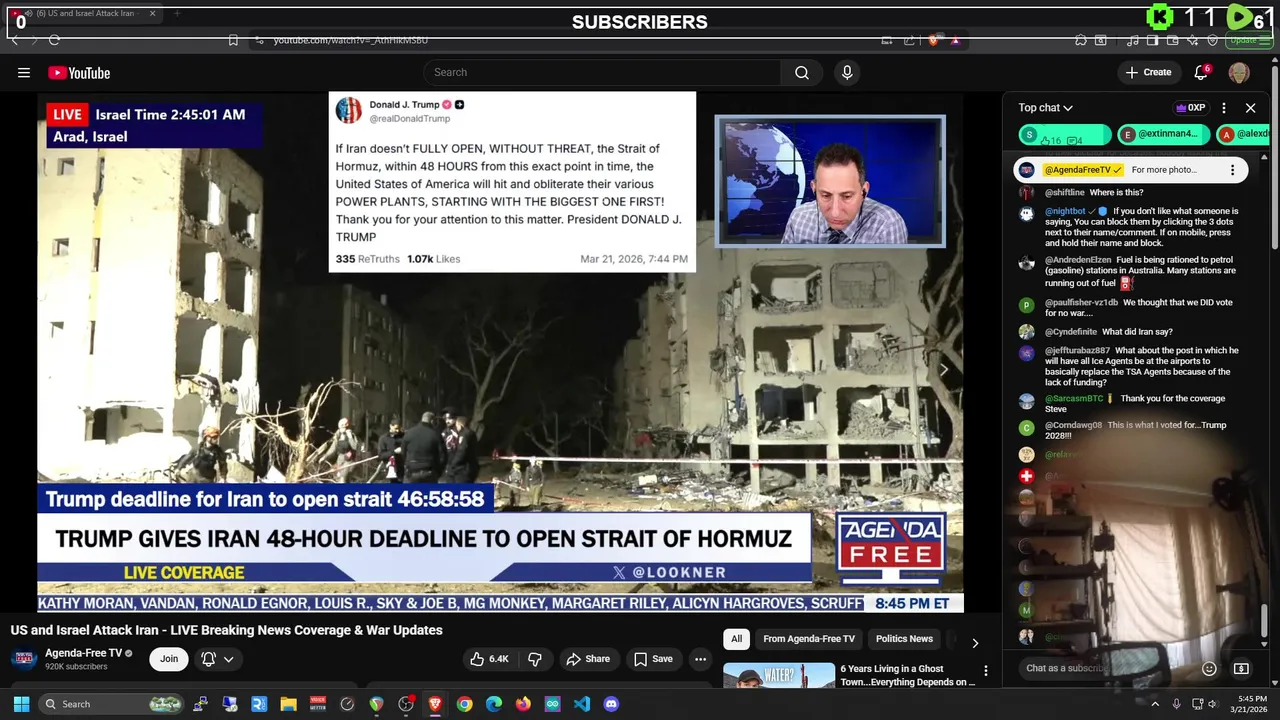Open Brave Shields lion icon
This screenshot has width=1280, height=720.
[x=933, y=40]
